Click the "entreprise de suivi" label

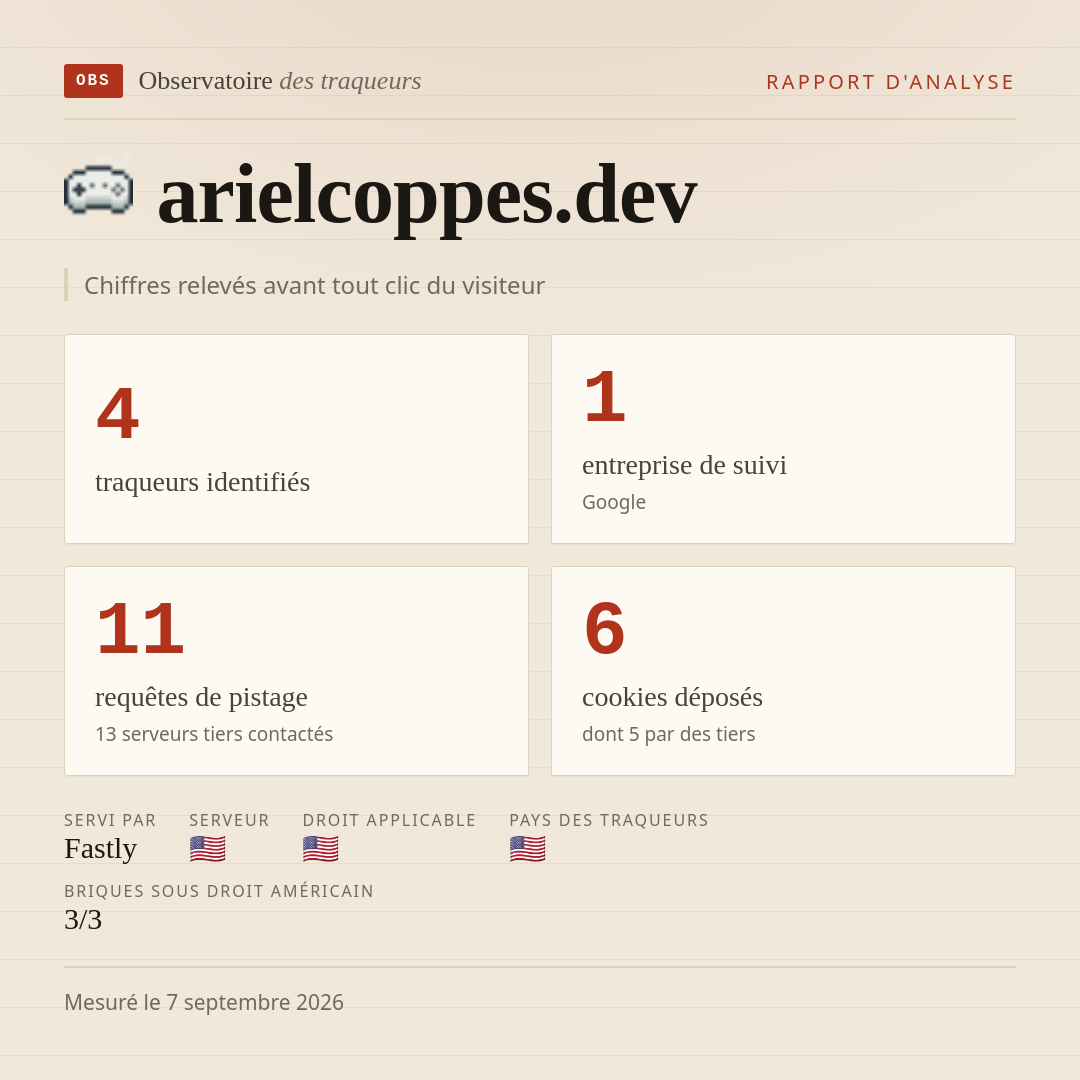coord(685,465)
